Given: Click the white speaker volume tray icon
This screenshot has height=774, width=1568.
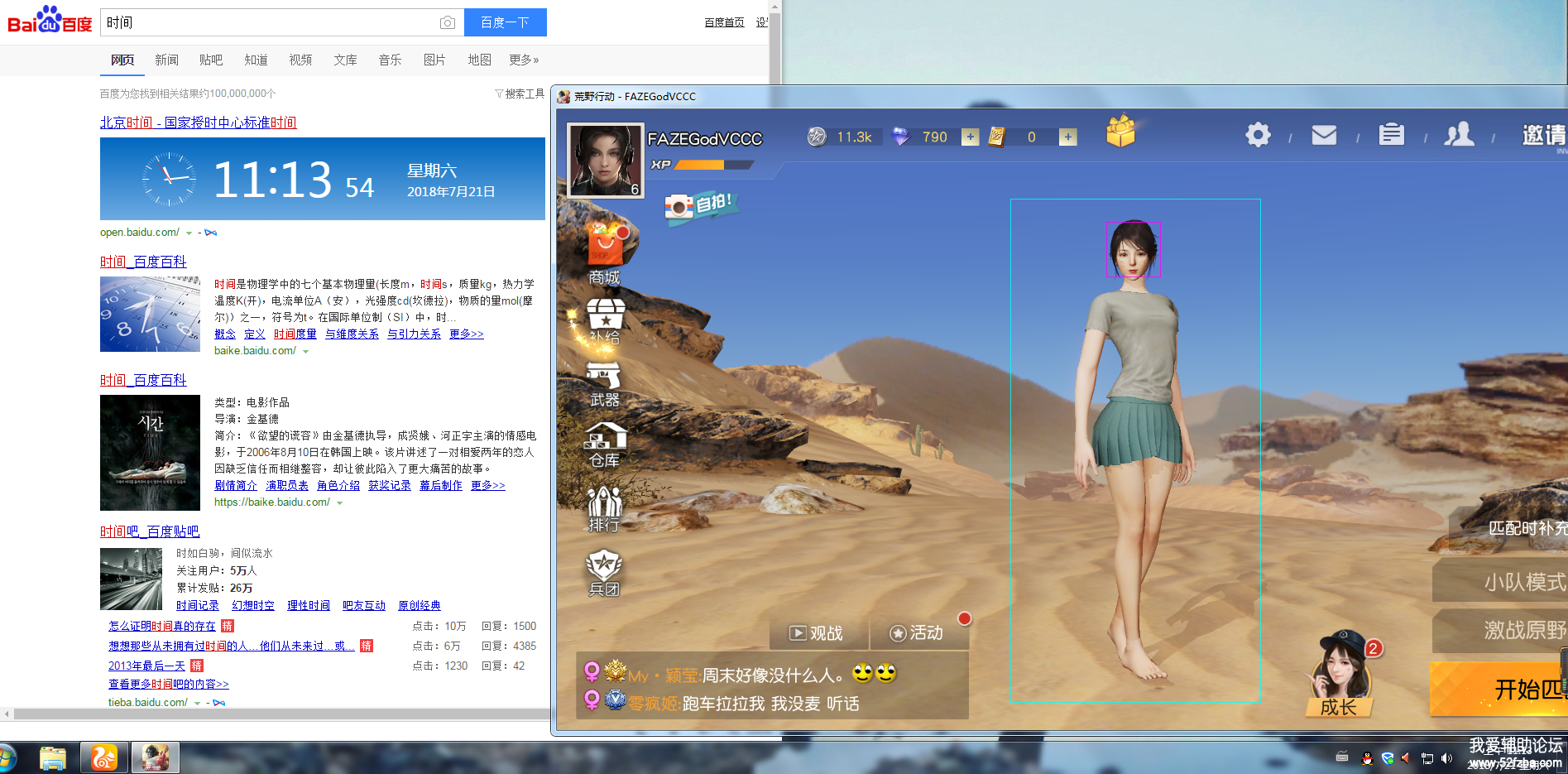Looking at the screenshot, I should (1446, 758).
